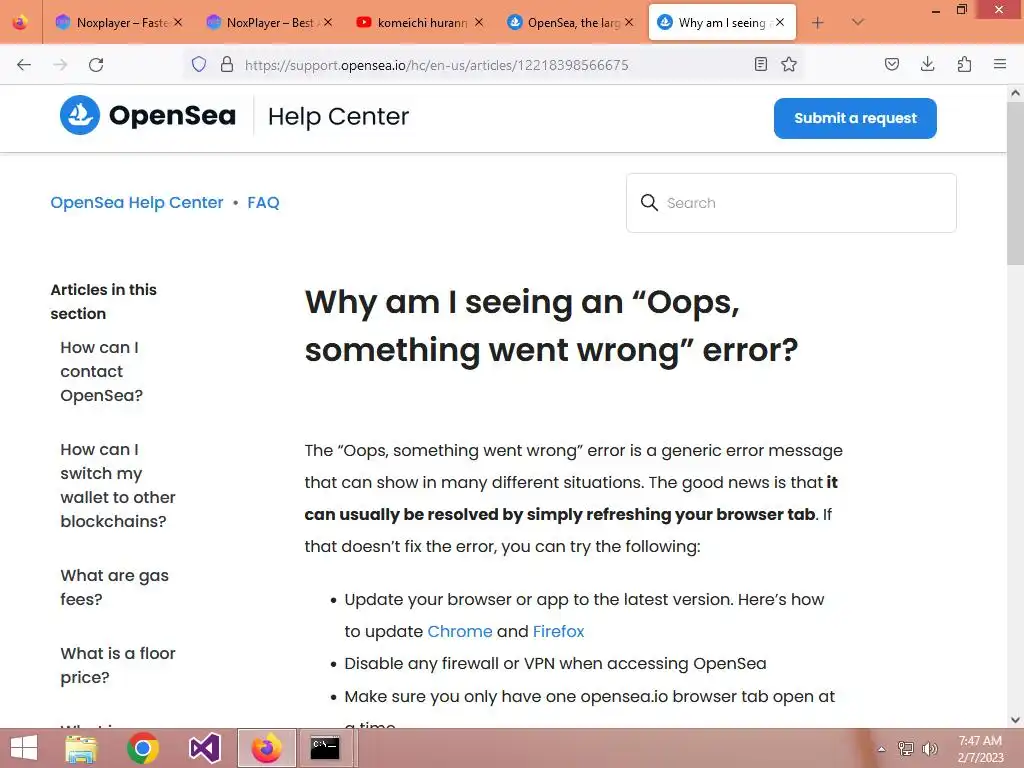Close the 'OpenSea, the larg' tab
Viewport: 1024px width, 768px height.
(629, 22)
